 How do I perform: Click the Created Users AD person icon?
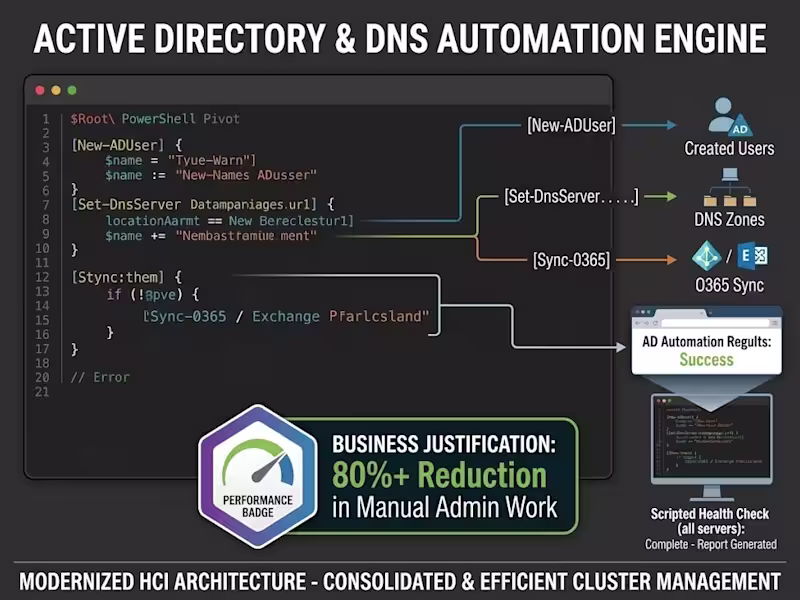point(730,116)
